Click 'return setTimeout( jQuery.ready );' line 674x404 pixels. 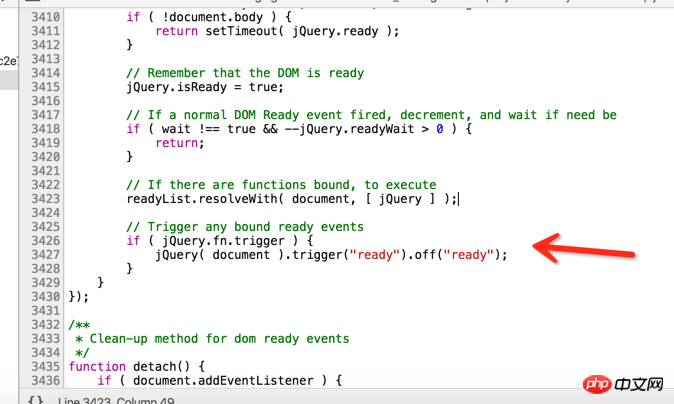(x=277, y=31)
